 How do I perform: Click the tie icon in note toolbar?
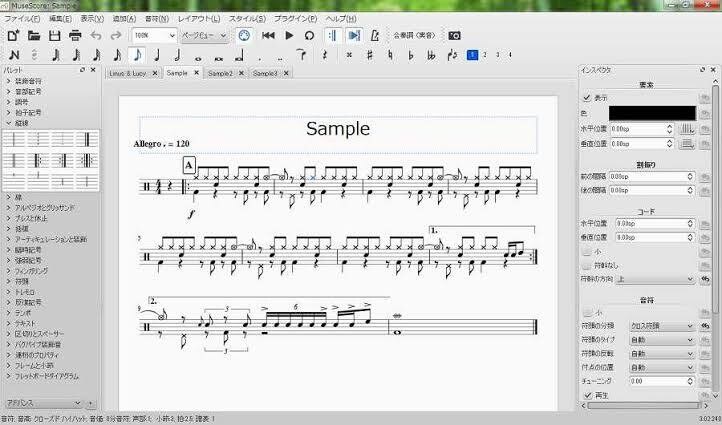[302, 55]
